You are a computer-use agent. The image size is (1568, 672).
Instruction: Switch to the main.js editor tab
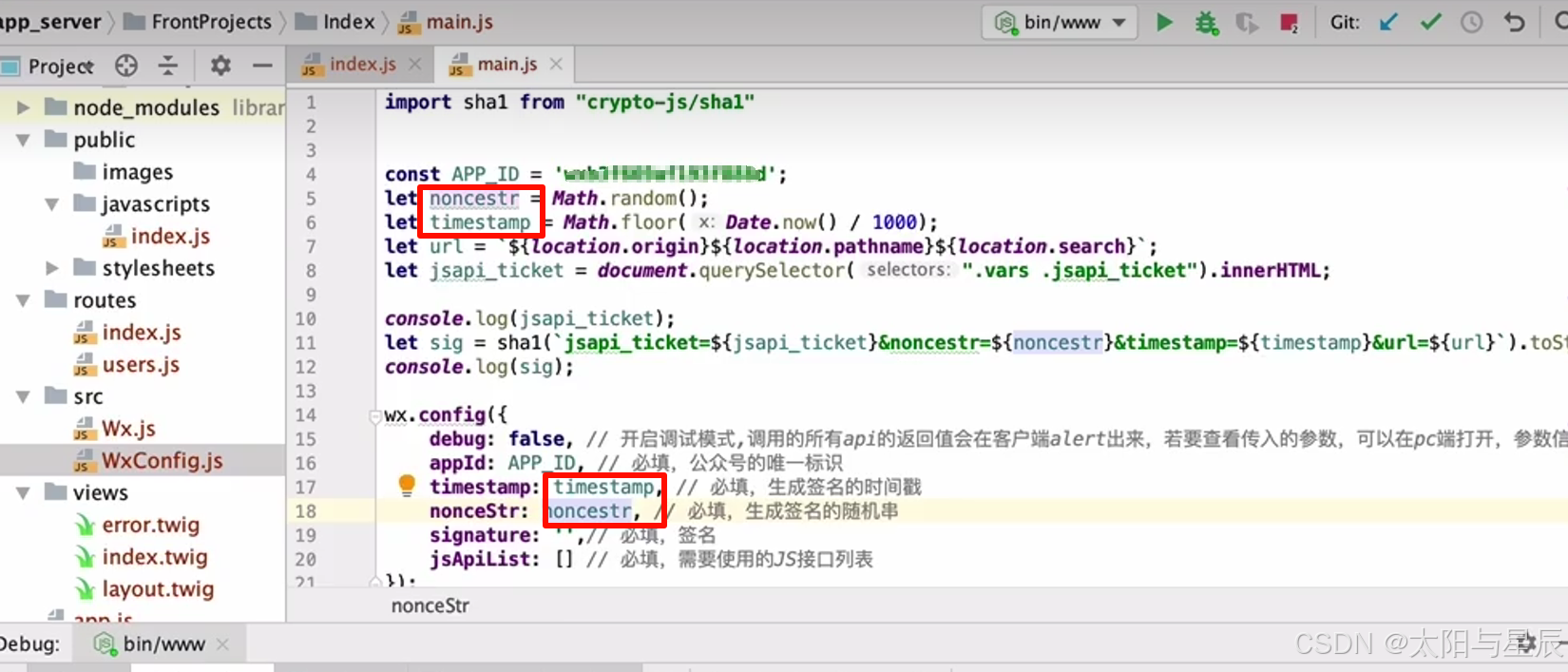(x=507, y=64)
